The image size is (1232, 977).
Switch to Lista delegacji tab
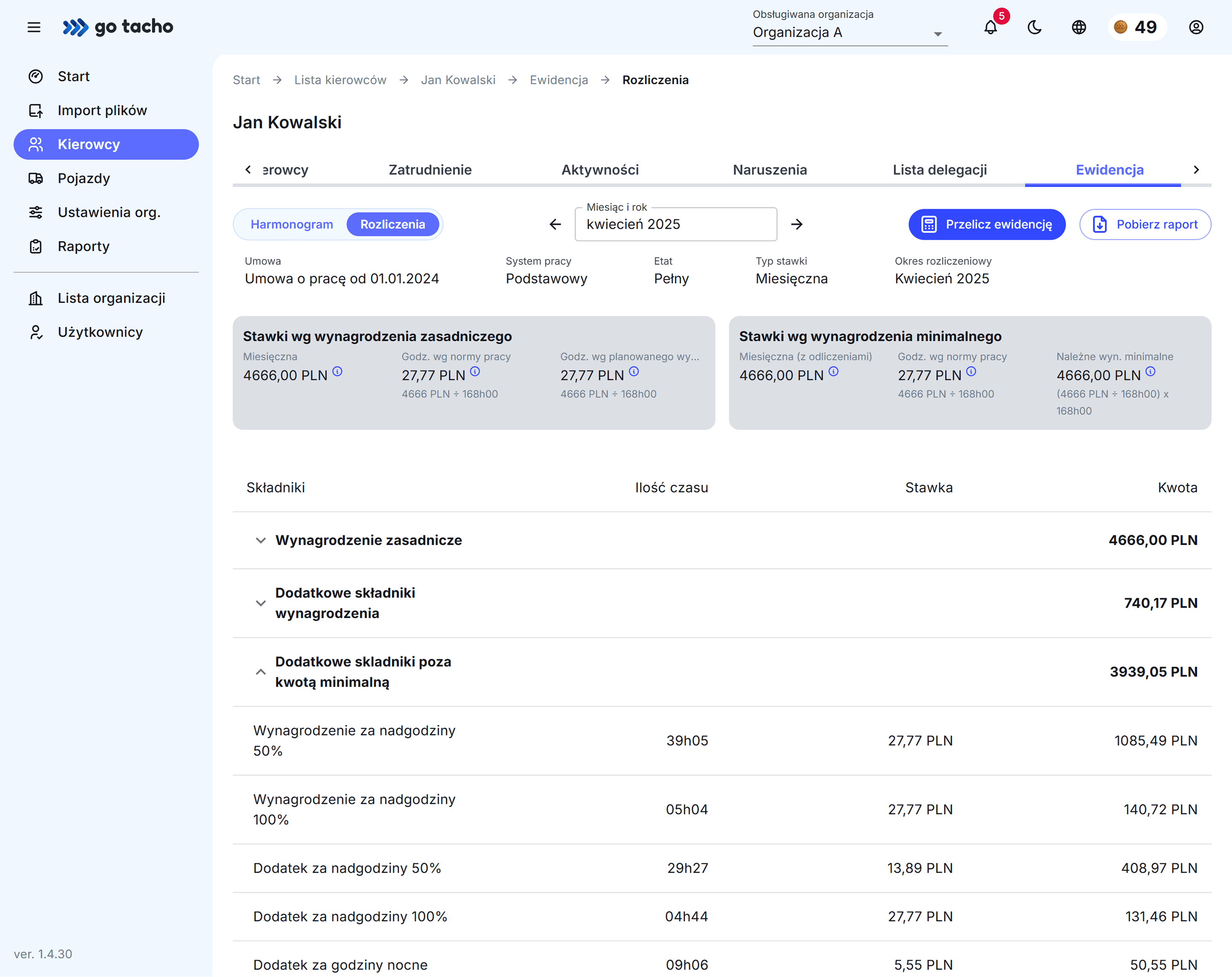point(940,170)
